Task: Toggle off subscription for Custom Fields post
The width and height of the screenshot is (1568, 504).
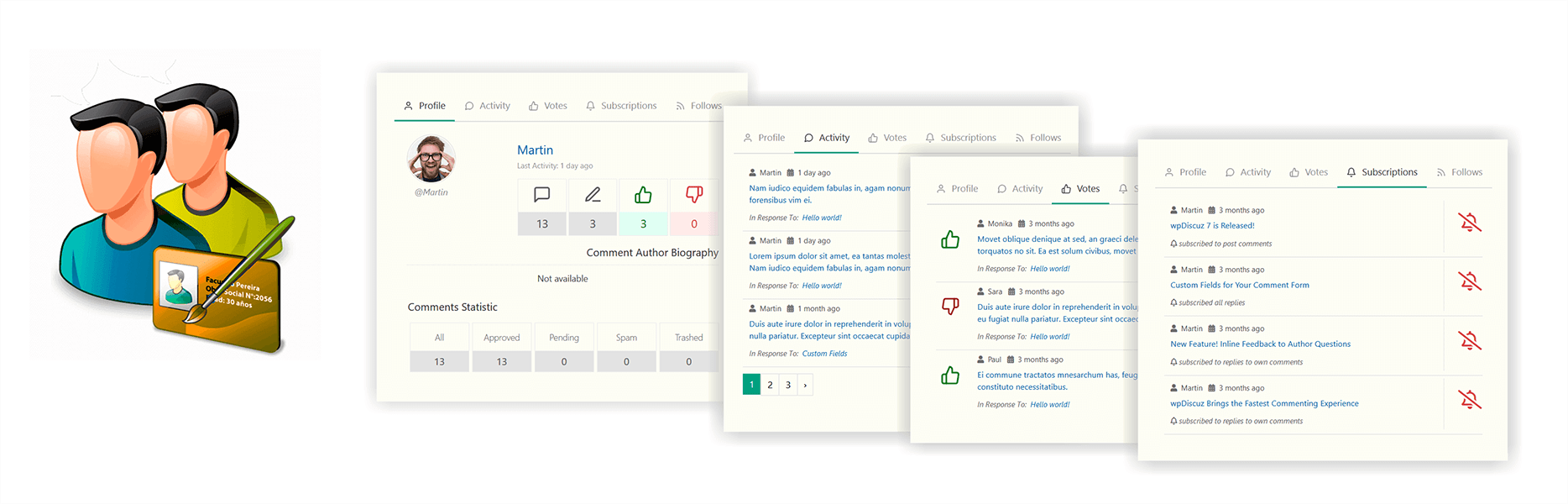Action: [1469, 281]
